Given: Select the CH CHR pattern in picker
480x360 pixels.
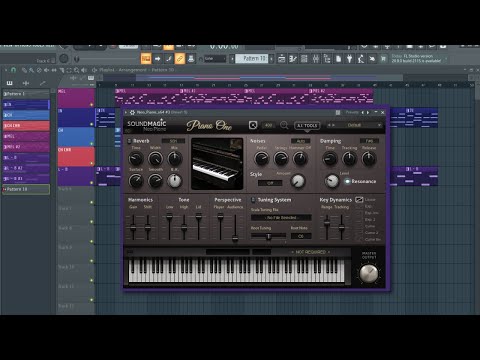Looking at the screenshot, I should coord(26,126).
